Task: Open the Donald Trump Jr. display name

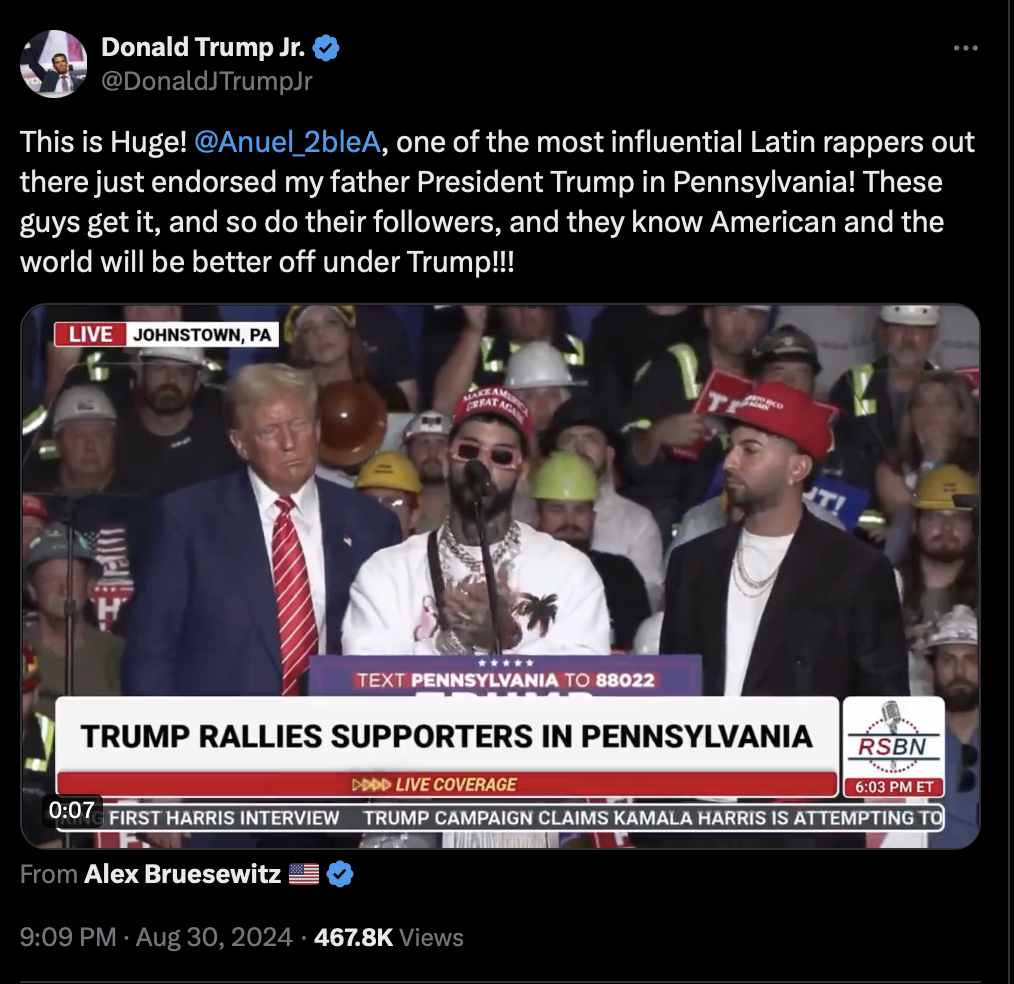Action: click(x=203, y=47)
